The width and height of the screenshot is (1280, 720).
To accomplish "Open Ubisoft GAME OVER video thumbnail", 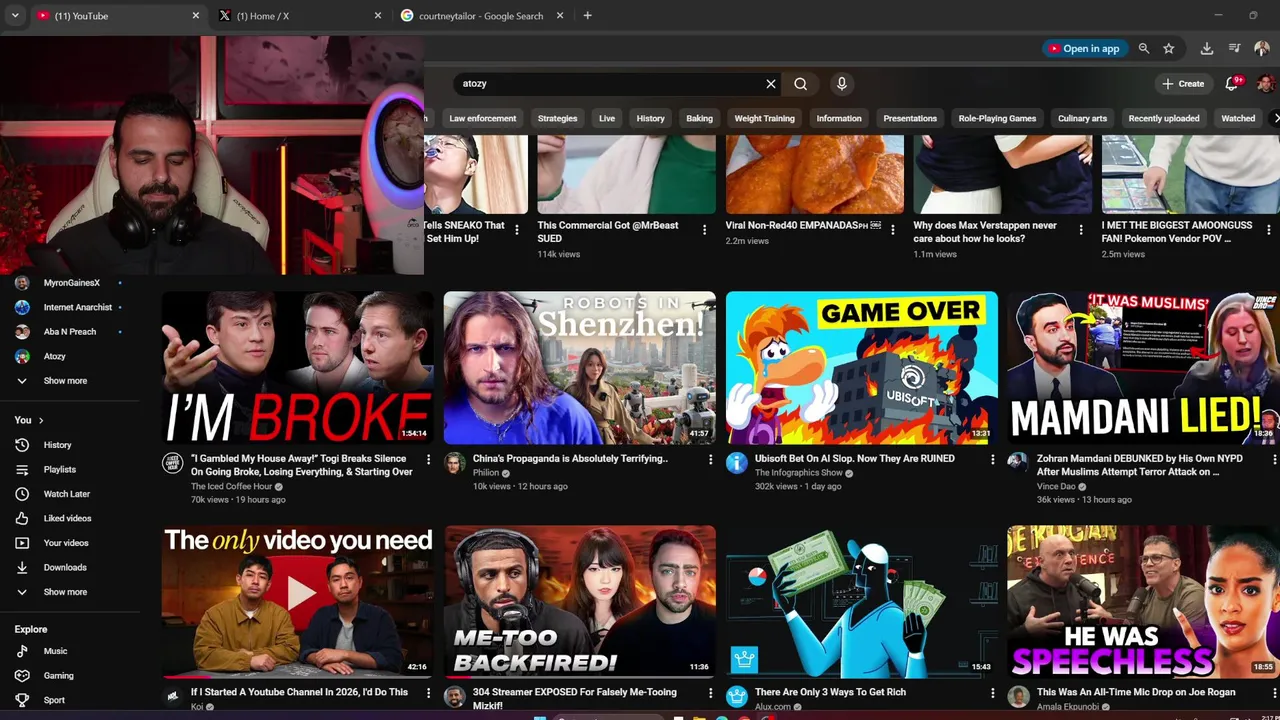I will pos(862,367).
